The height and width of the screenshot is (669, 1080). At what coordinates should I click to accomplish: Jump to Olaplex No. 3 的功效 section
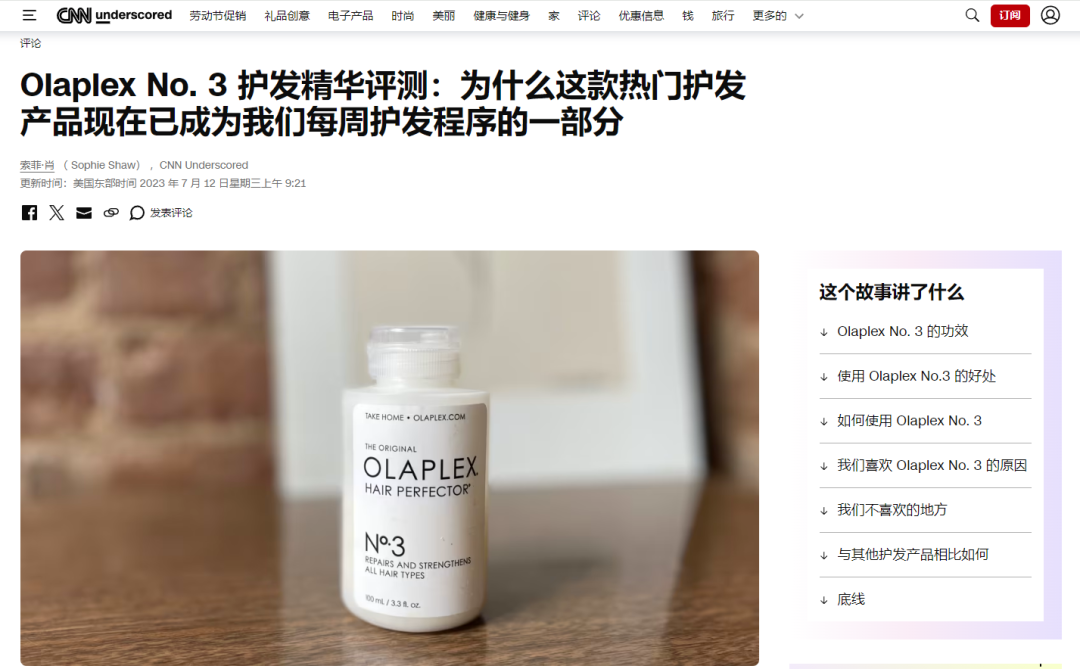[902, 331]
